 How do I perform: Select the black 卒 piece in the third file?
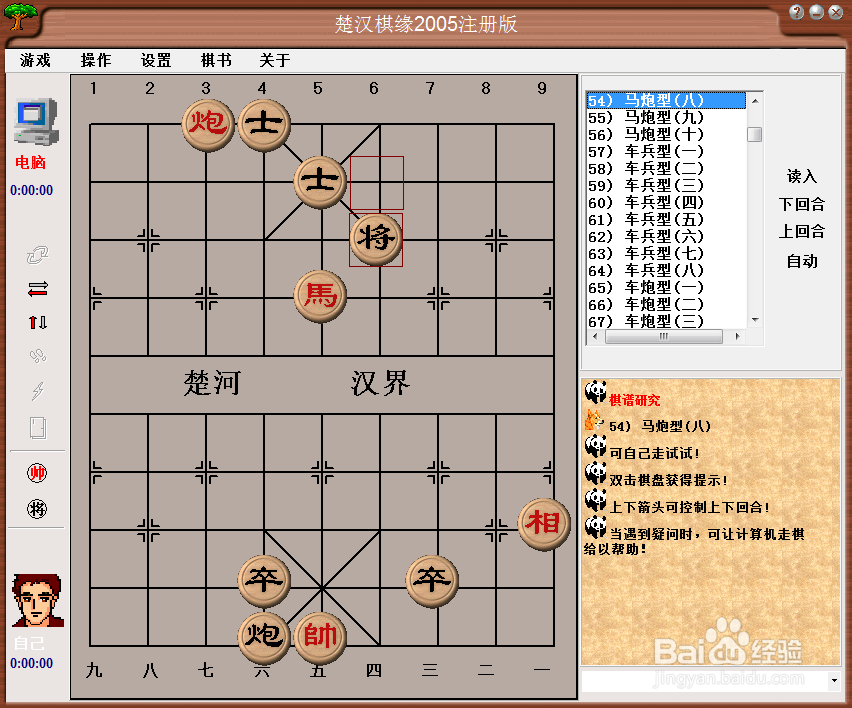[432, 581]
